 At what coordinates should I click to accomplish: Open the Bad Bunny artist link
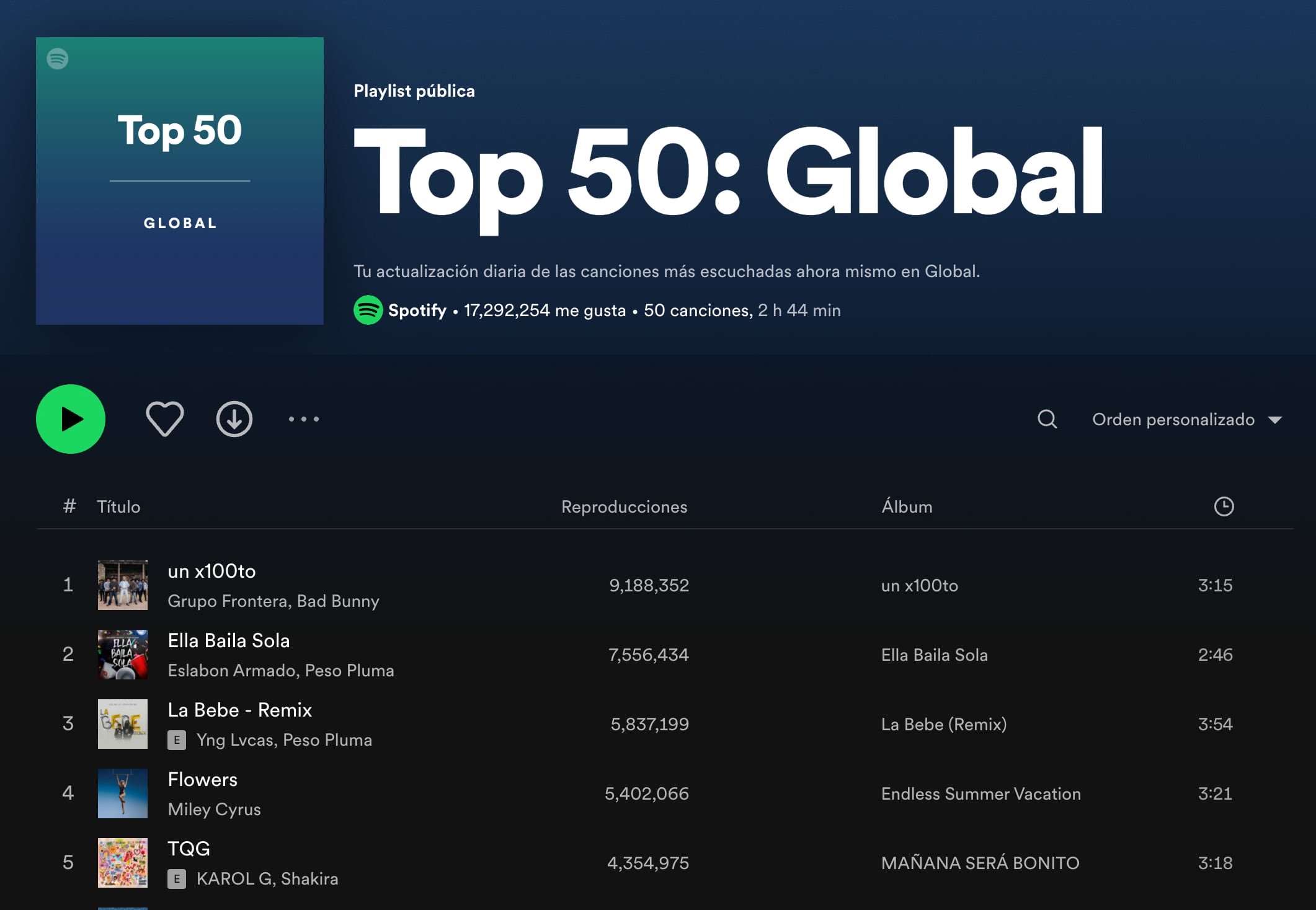[338, 601]
